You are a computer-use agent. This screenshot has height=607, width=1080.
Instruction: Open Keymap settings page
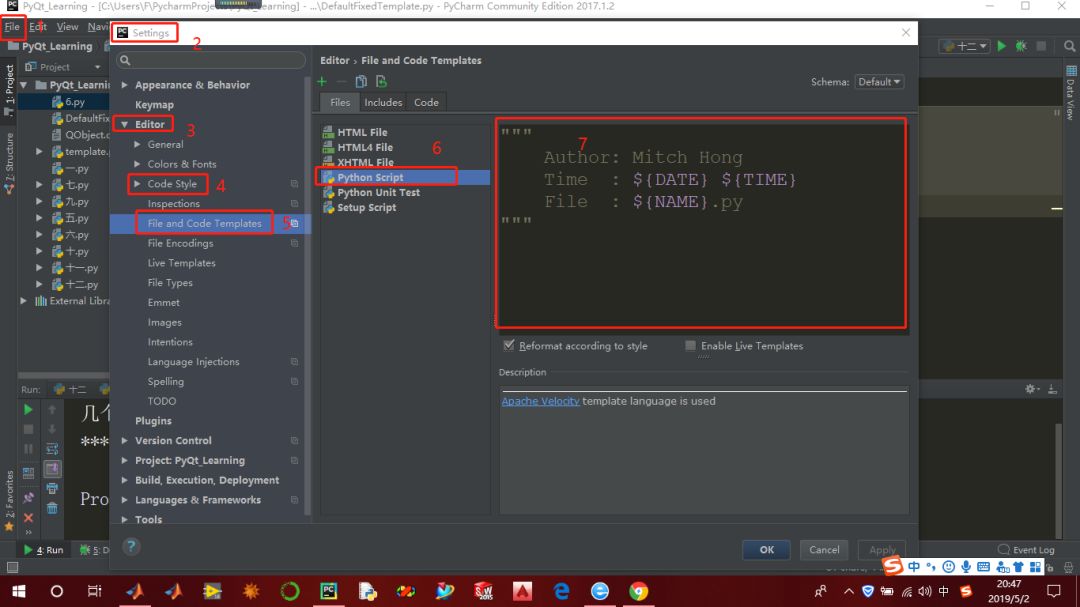coord(154,105)
